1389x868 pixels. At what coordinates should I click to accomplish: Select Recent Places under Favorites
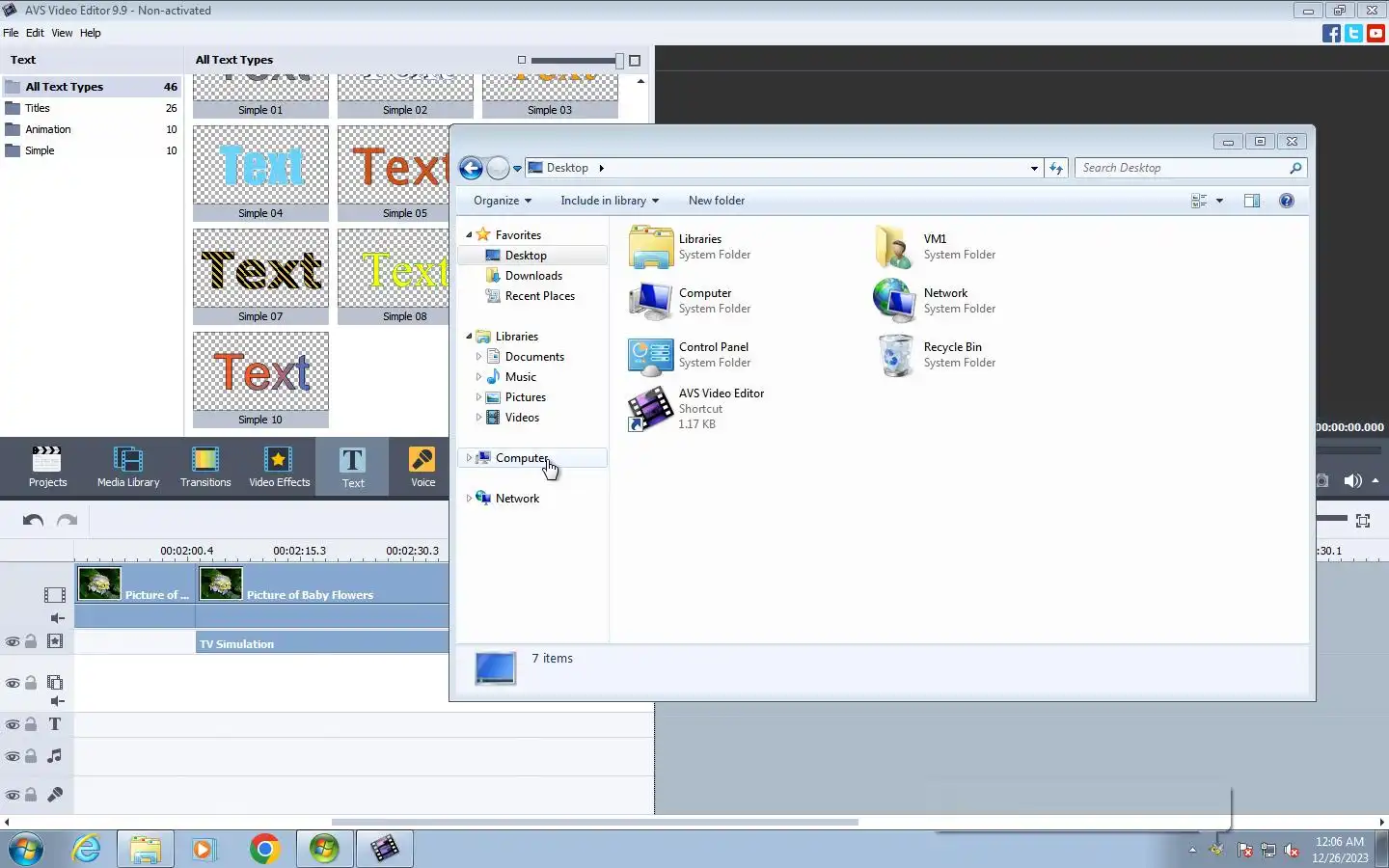tap(539, 296)
